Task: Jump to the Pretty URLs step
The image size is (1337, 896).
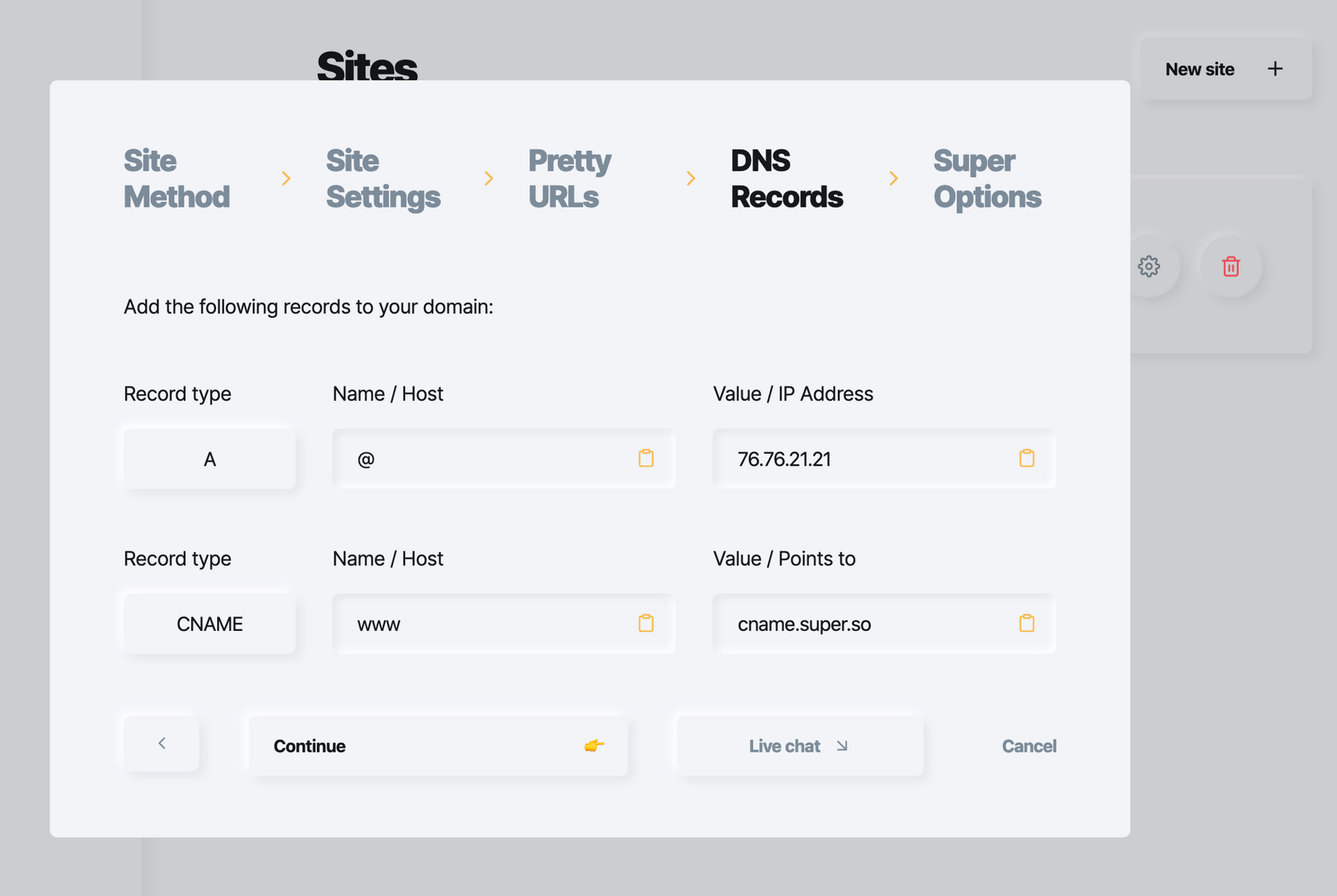Action: click(x=570, y=179)
